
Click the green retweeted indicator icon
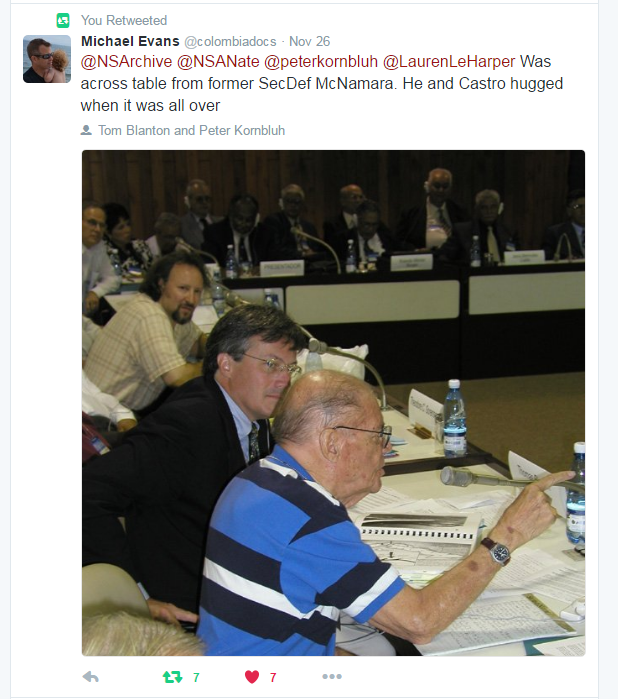63,21
